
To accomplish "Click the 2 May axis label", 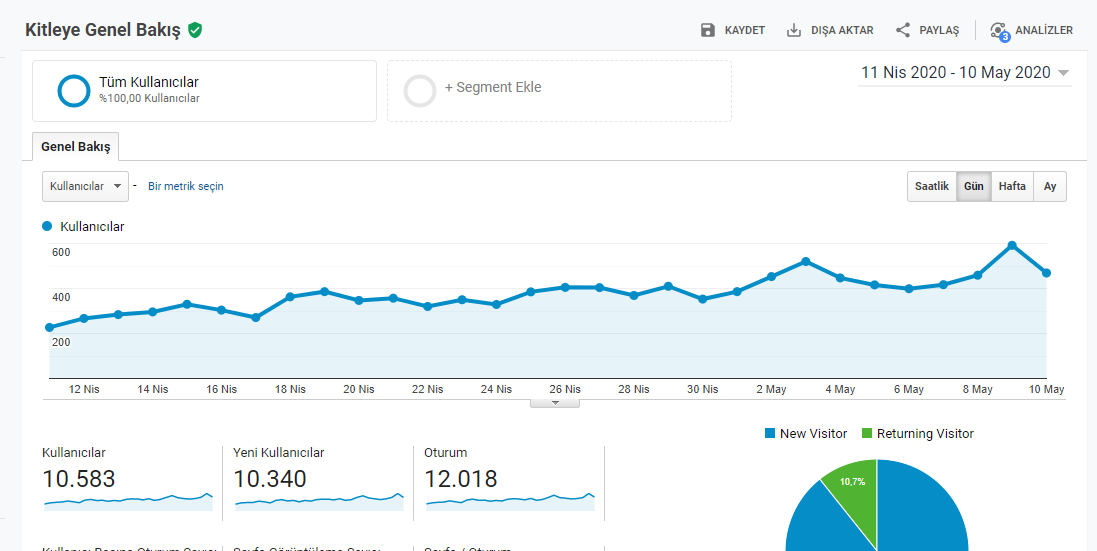I will click(x=771, y=389).
